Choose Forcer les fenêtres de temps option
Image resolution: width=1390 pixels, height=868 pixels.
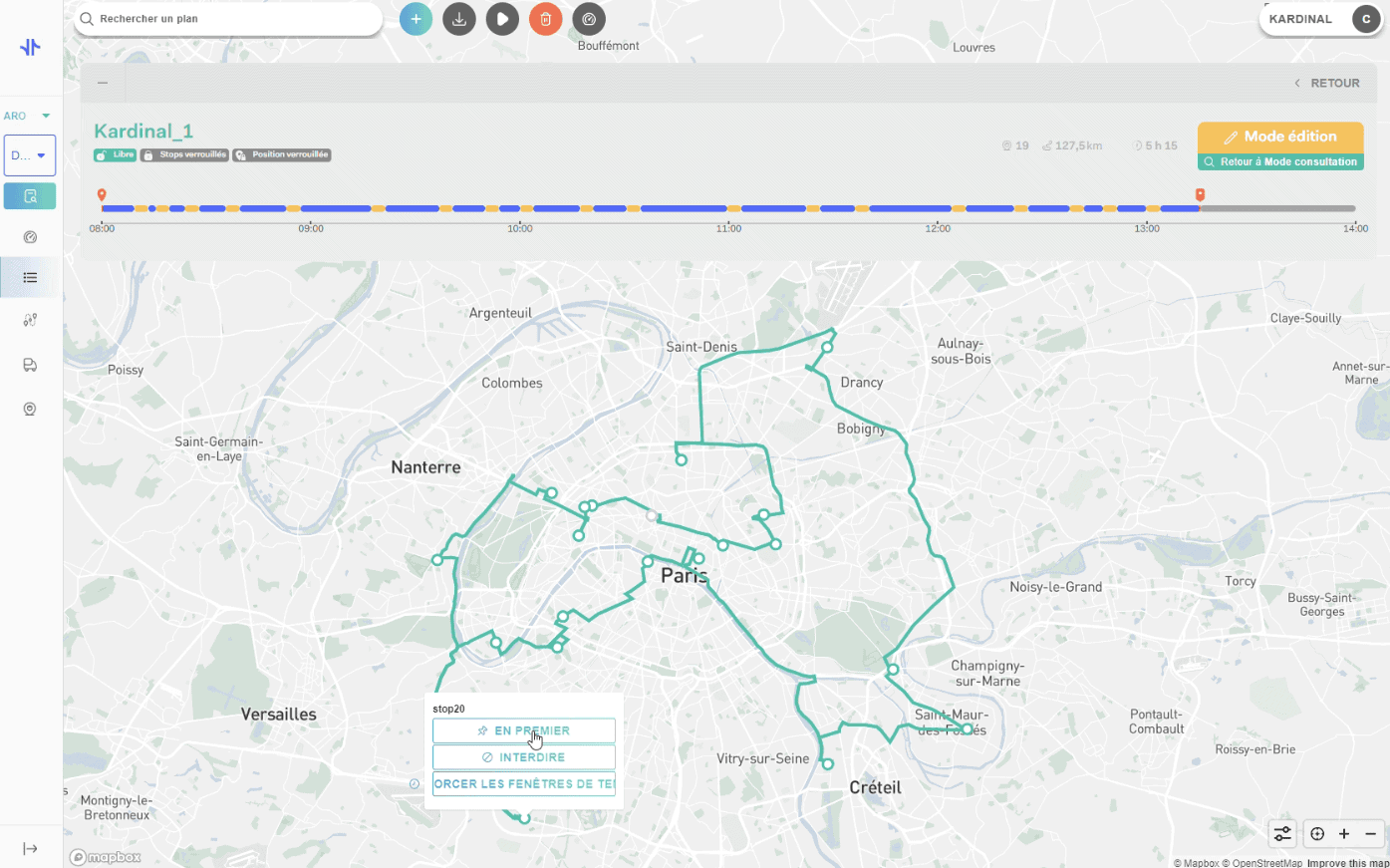click(523, 783)
